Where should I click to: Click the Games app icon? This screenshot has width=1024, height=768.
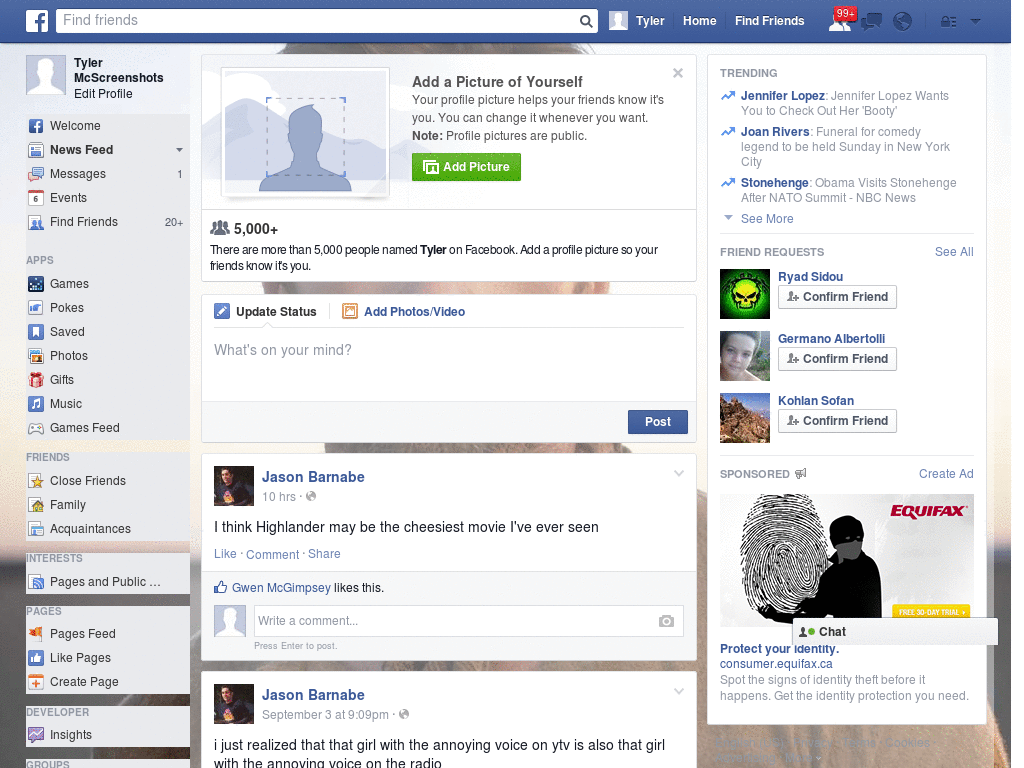(x=36, y=284)
